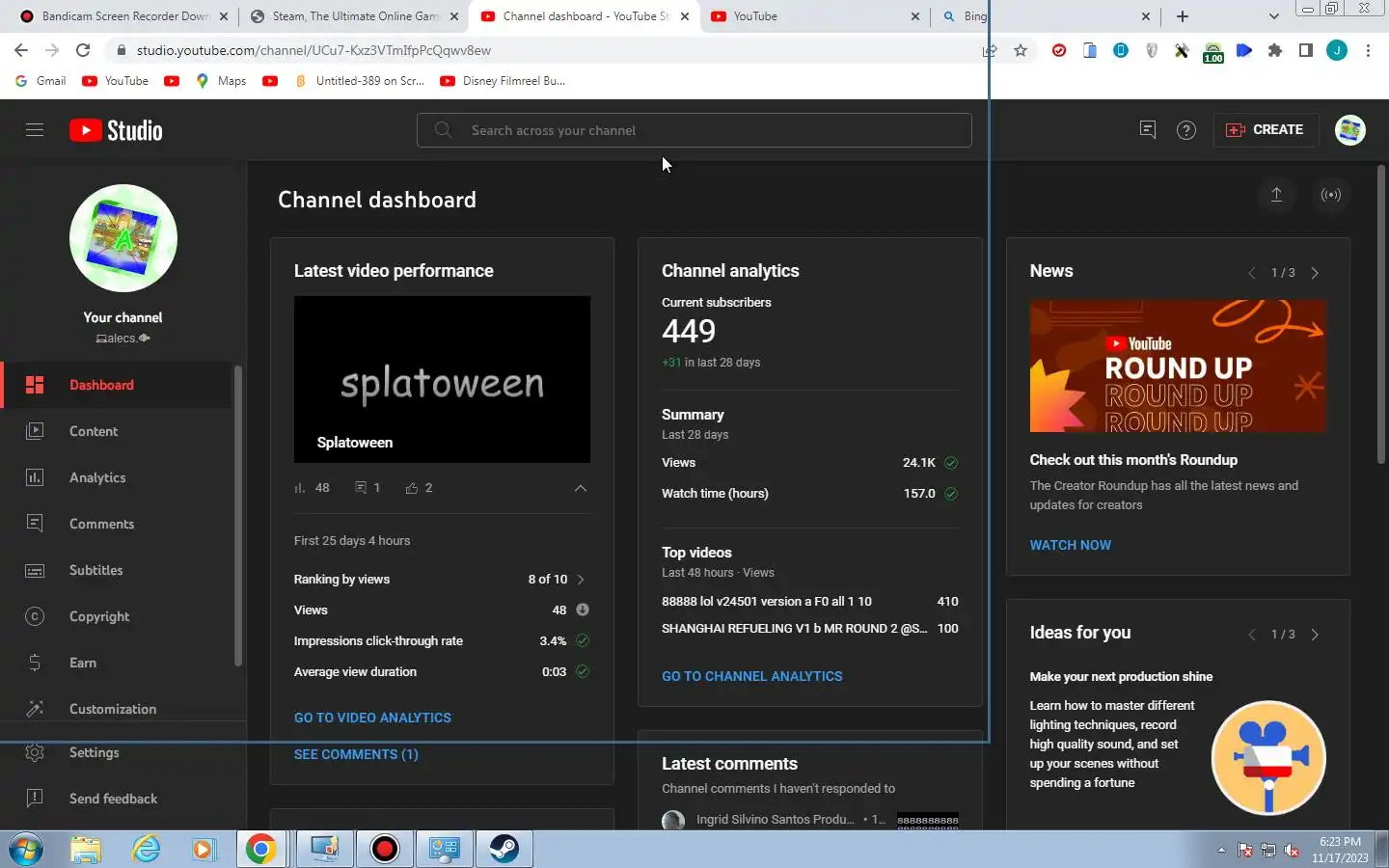
Task: Go to previous Ideas for you card
Action: click(x=1252, y=635)
